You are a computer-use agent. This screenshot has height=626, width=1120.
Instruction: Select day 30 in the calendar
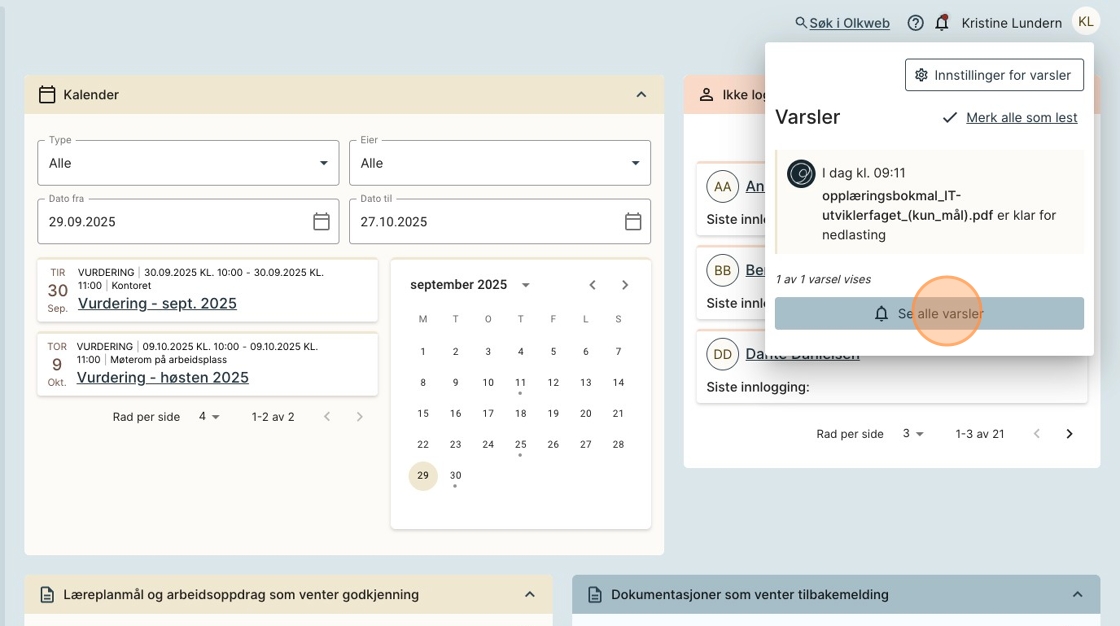(x=455, y=476)
